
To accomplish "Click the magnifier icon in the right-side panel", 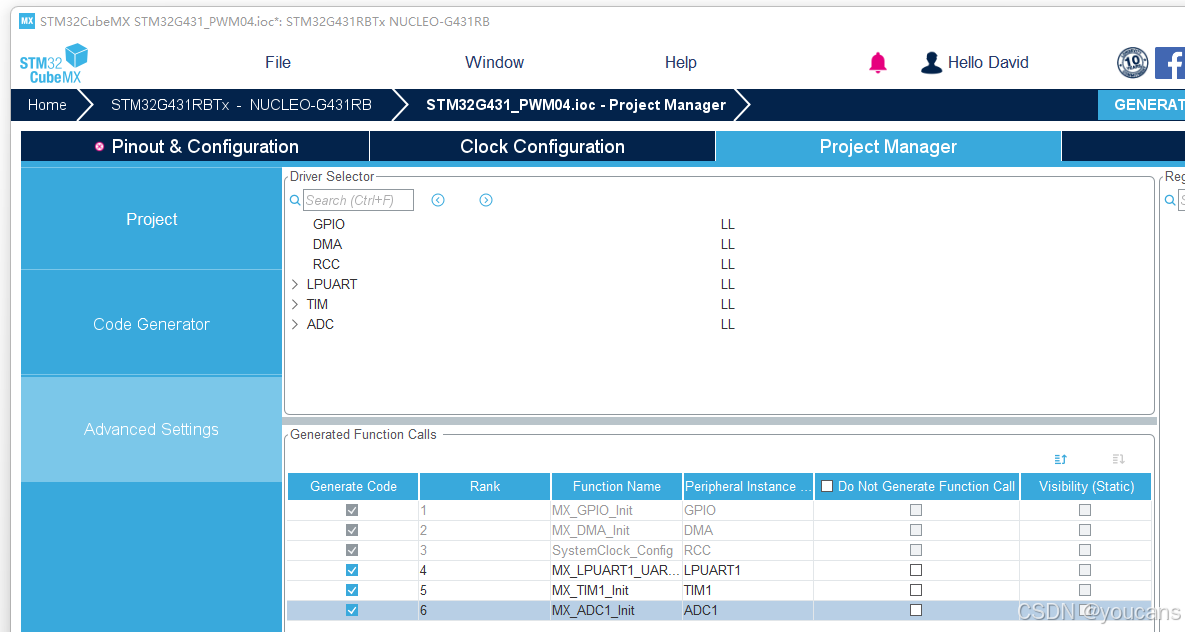I will [x=1170, y=200].
